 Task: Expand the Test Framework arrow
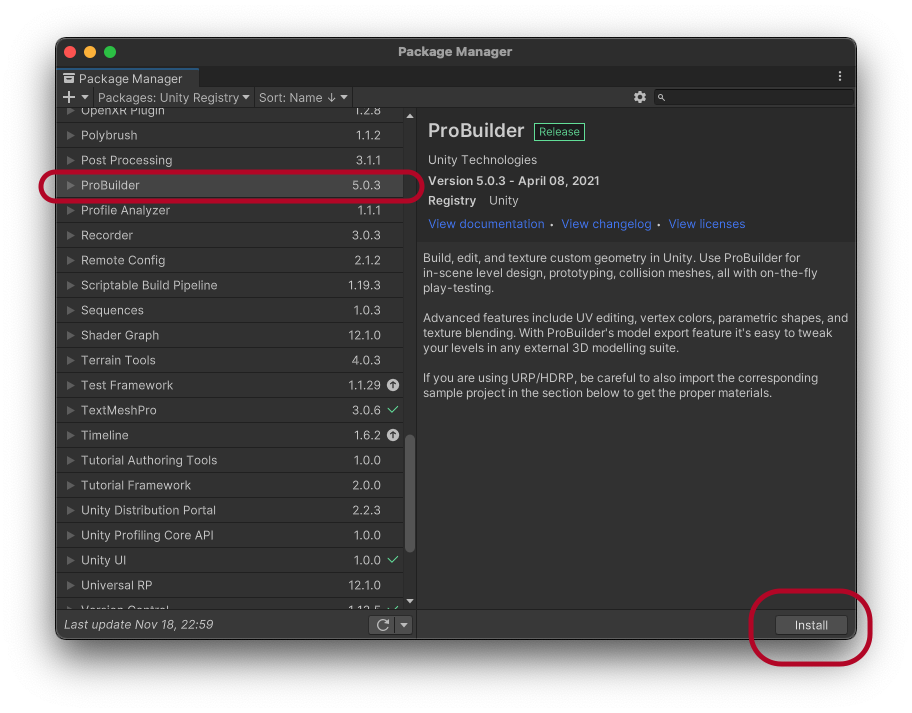pos(70,385)
